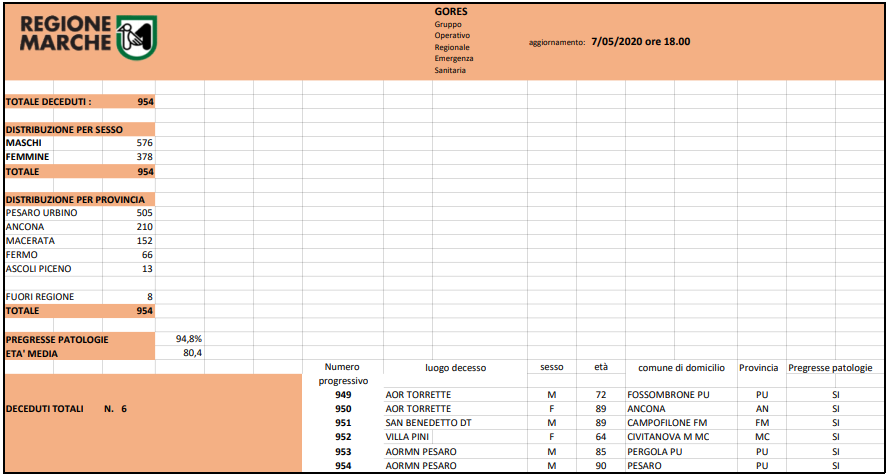890x476 pixels.
Task: Click the ETA' MEDIA value 80,4
Action: coord(193,353)
